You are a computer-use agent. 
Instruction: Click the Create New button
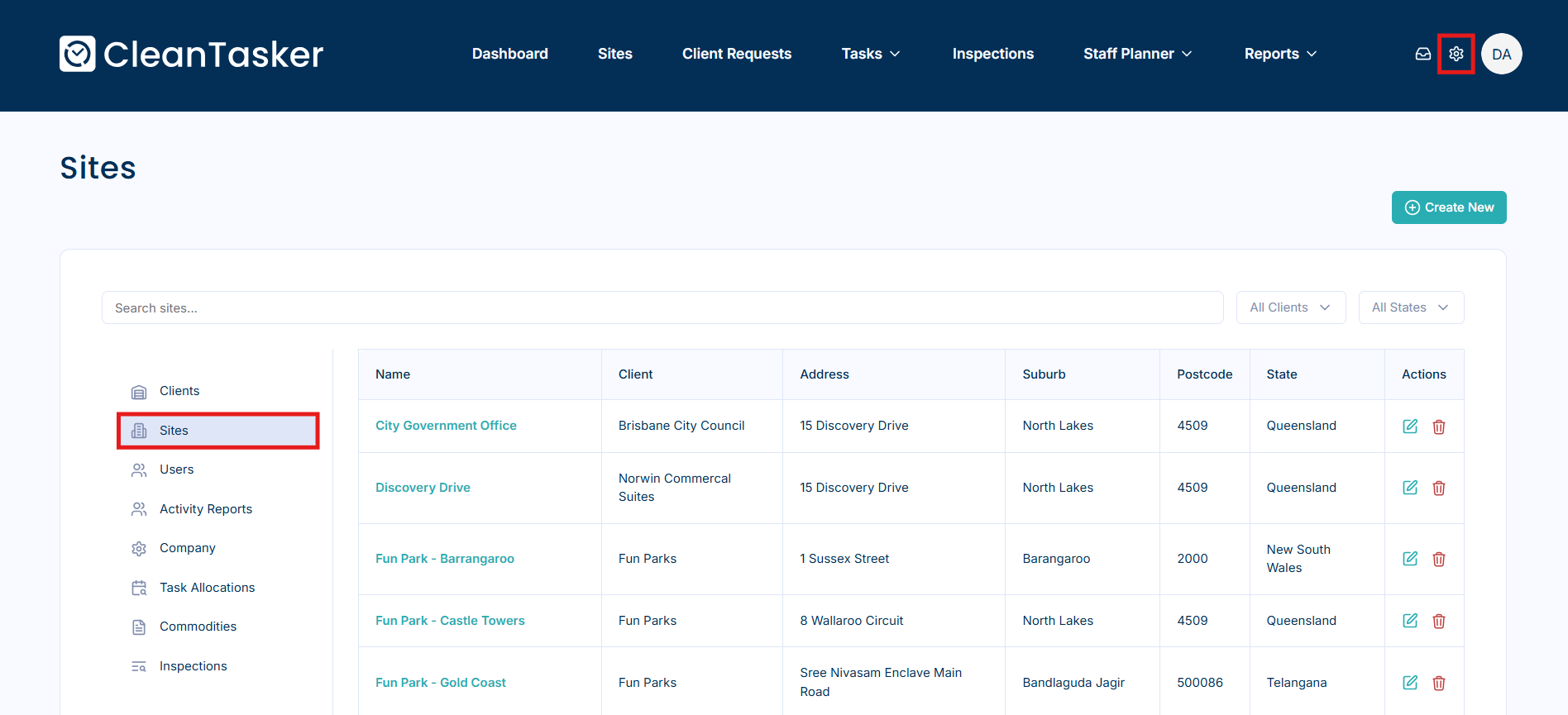coord(1448,207)
